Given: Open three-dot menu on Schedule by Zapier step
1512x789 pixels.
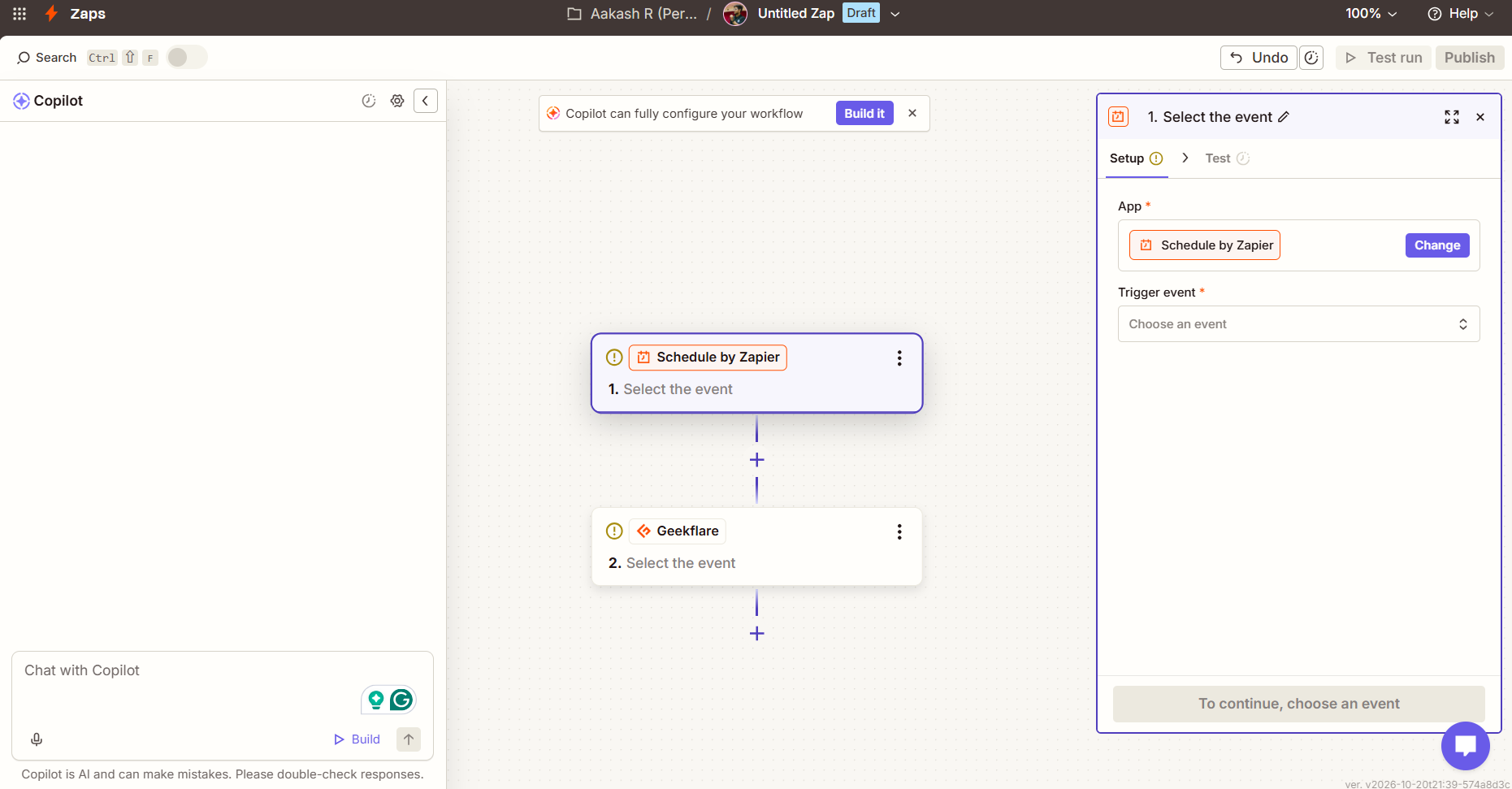Looking at the screenshot, I should coord(899,358).
